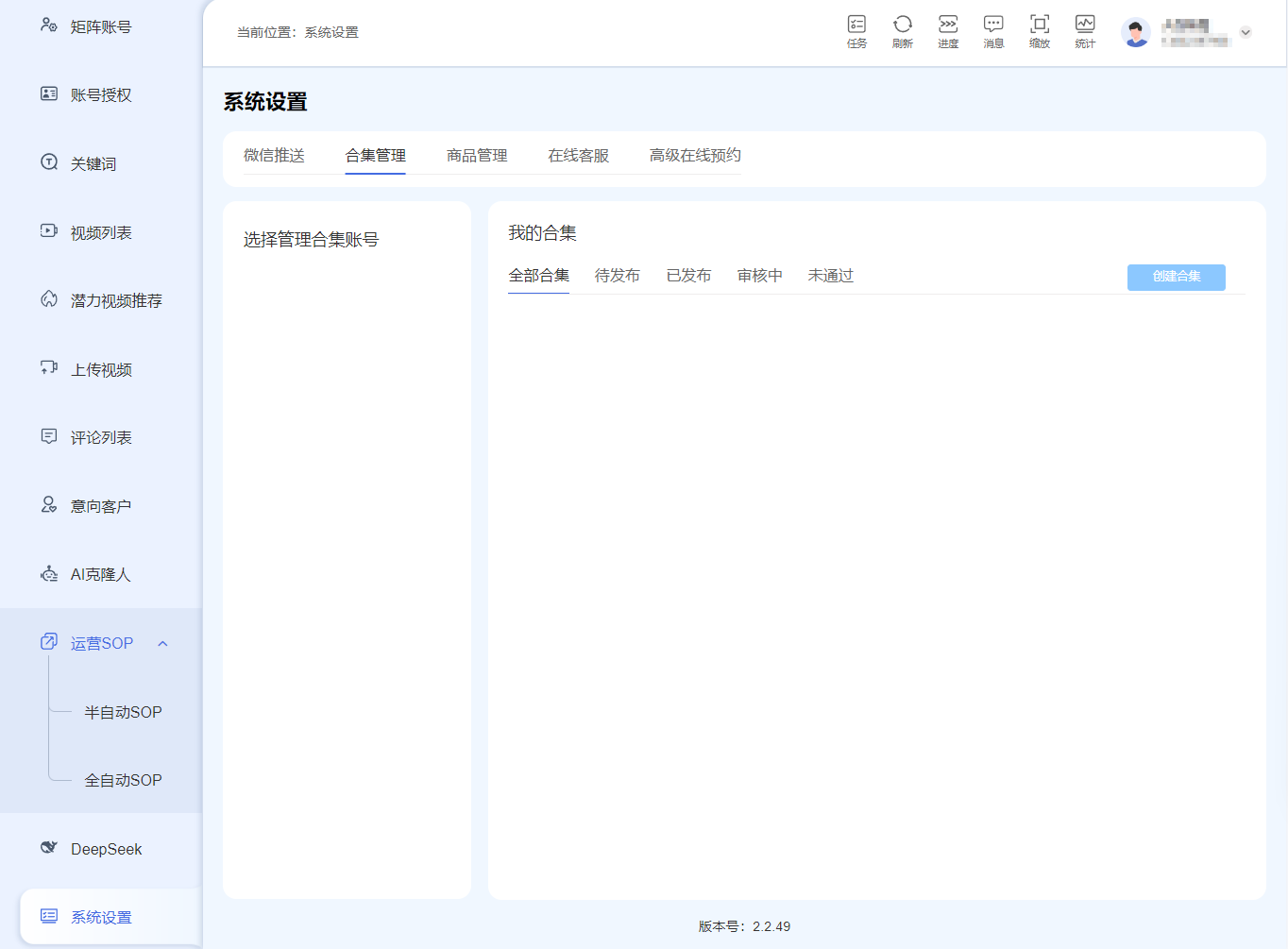1288x949 pixels.
Task: Click the 关键词 sidebar icon
Action: coord(49,162)
